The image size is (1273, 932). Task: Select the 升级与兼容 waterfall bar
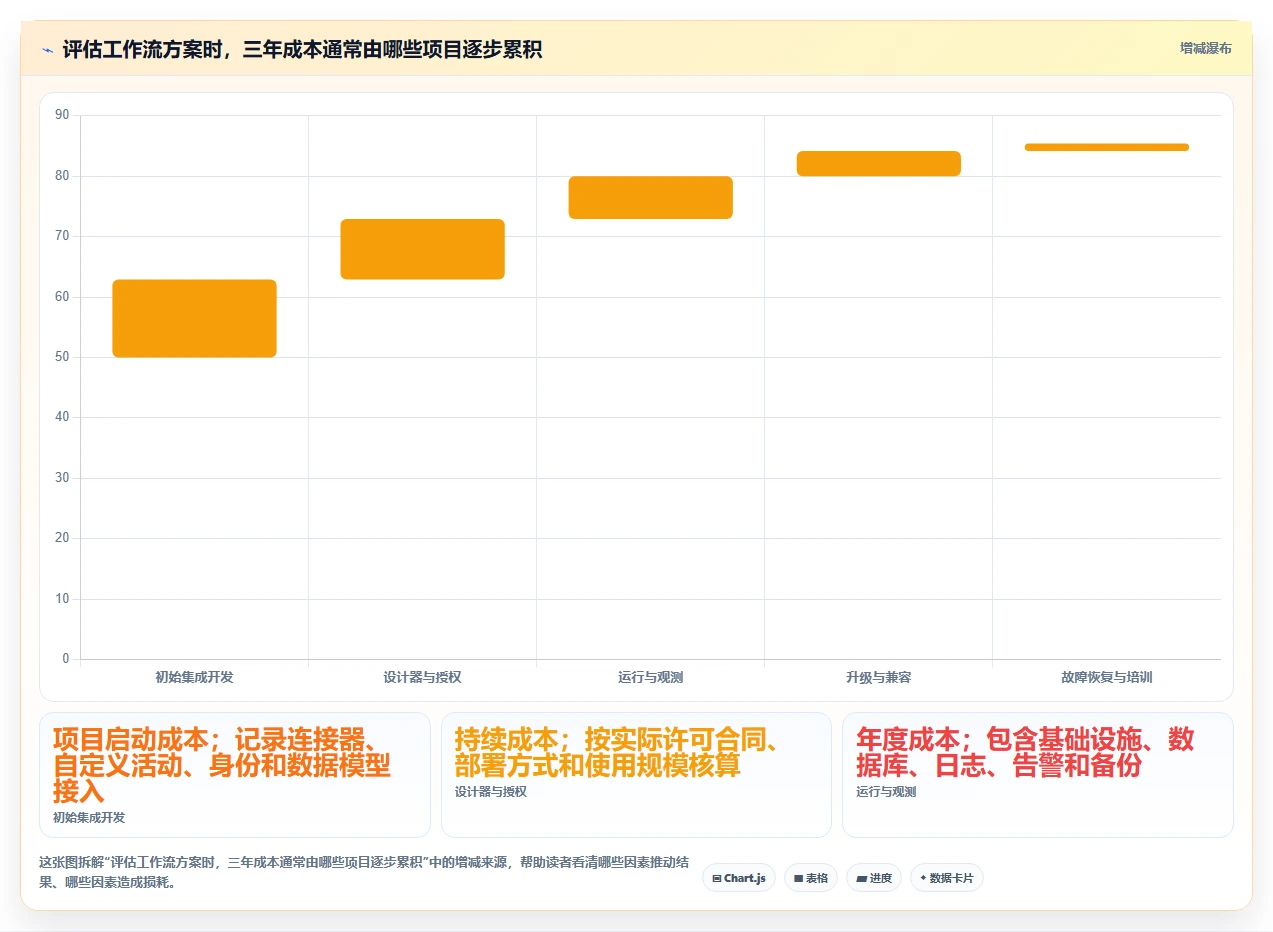(x=878, y=164)
